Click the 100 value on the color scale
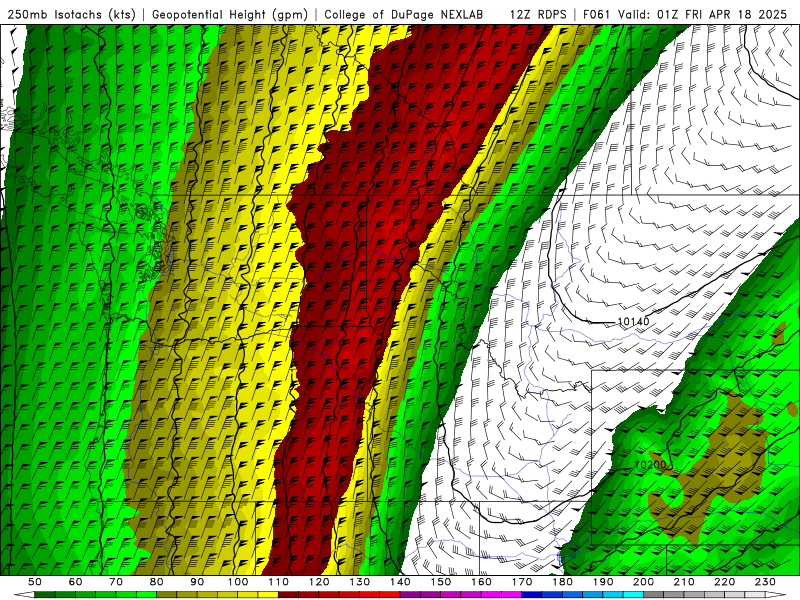Screen dimensions: 800x600 tap(238, 582)
